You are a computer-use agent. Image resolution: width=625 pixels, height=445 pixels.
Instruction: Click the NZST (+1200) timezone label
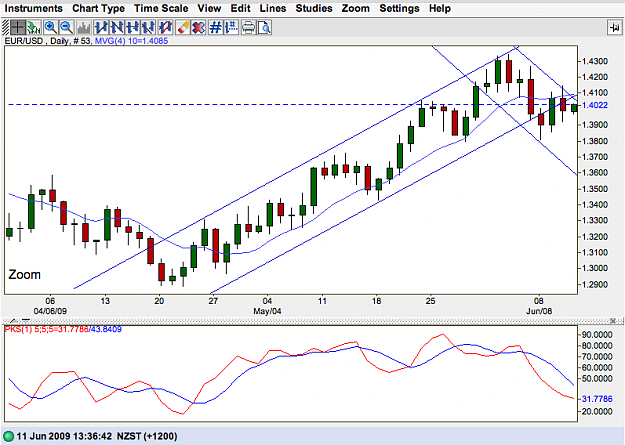147,436
